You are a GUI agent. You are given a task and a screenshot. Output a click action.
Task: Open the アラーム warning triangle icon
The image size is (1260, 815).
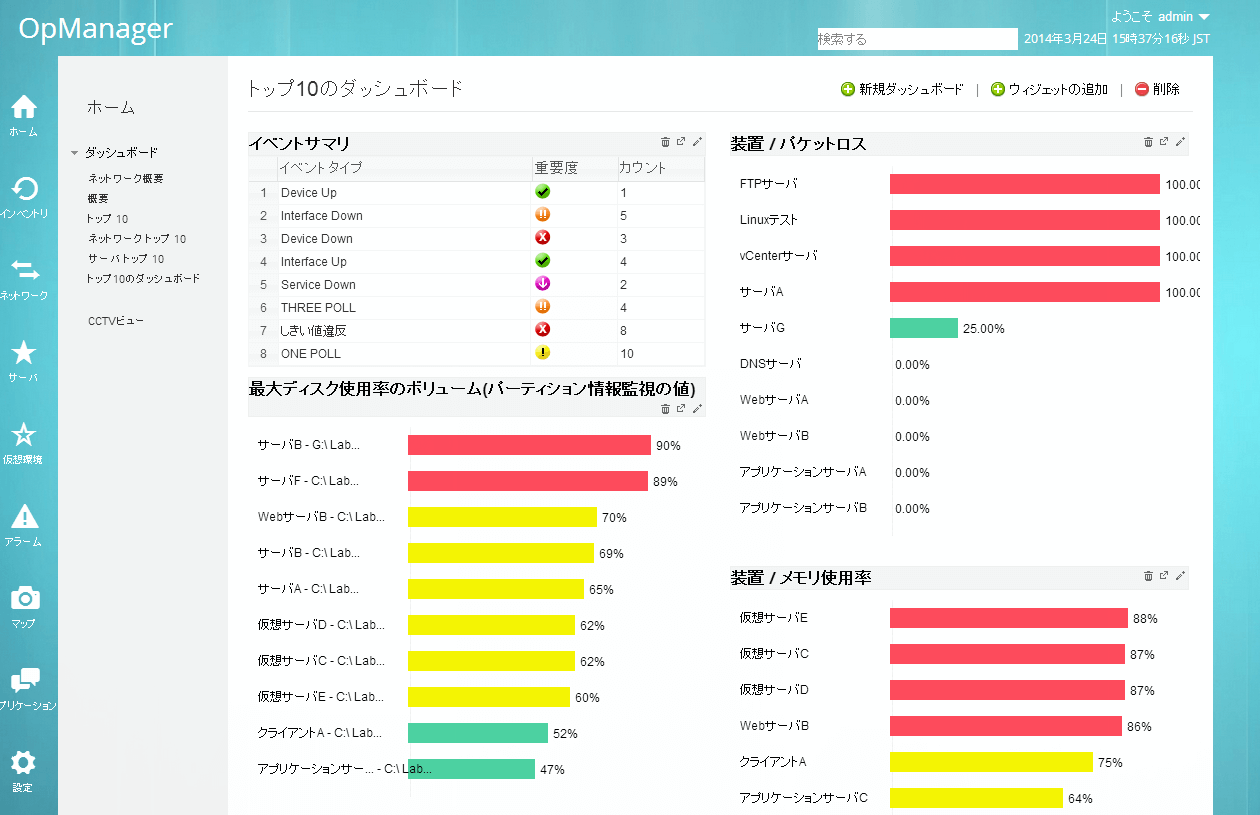click(x=23, y=516)
